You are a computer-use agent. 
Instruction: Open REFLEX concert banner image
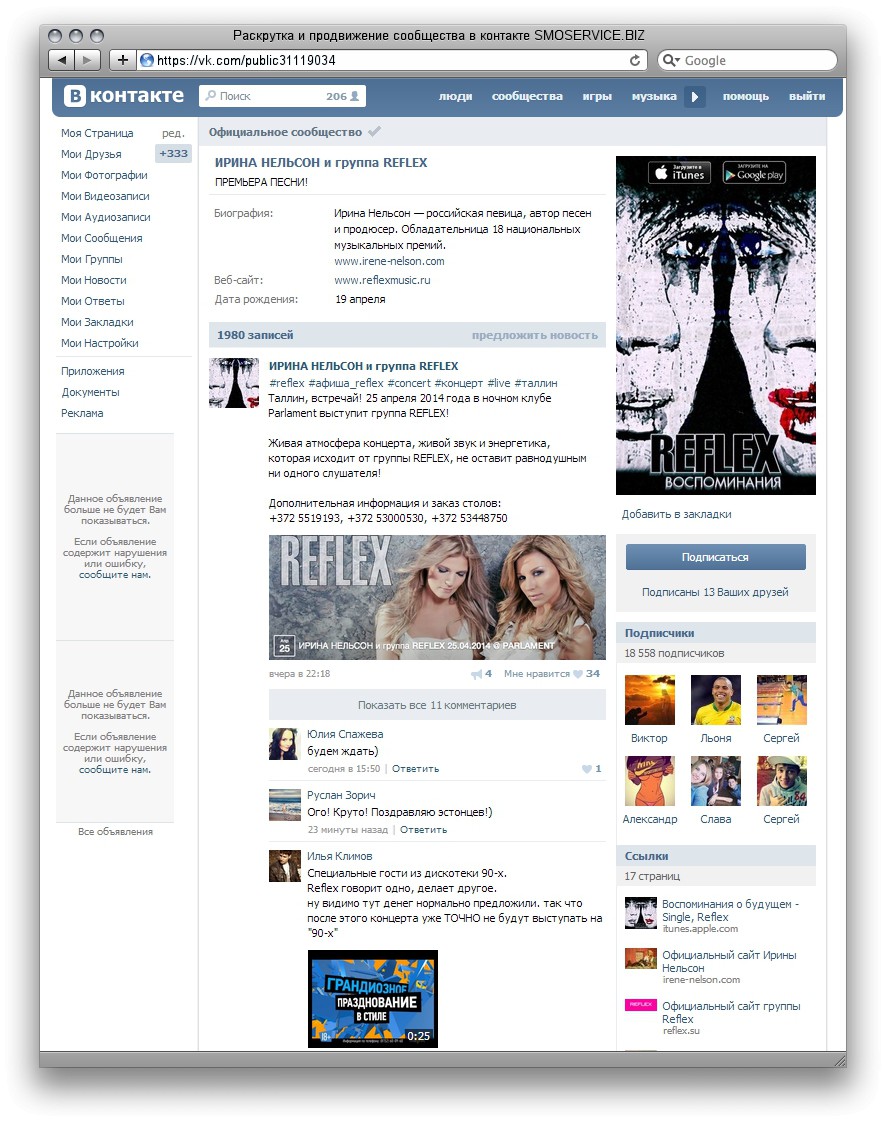[437, 597]
